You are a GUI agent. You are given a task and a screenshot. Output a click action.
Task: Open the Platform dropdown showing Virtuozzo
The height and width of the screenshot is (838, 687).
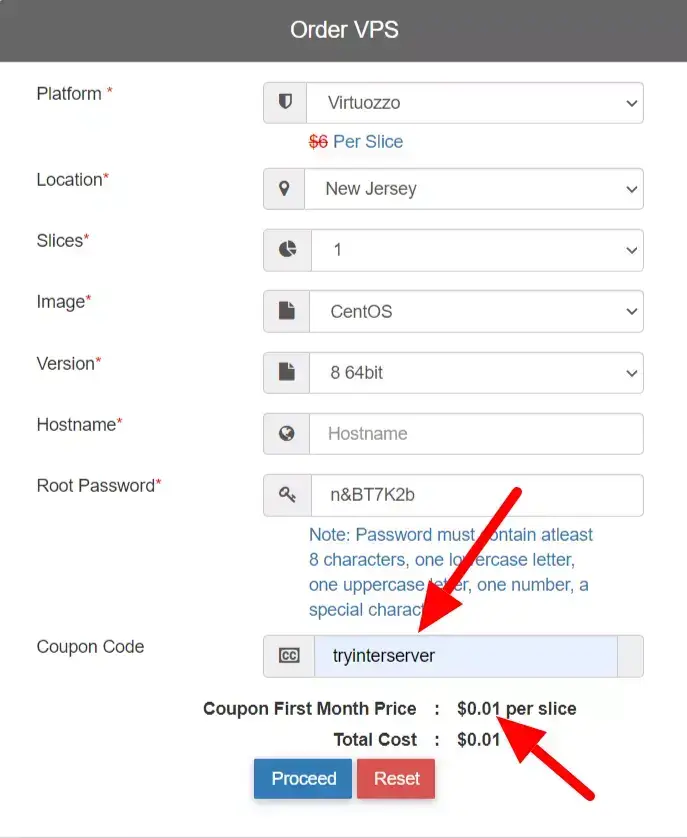click(x=475, y=102)
